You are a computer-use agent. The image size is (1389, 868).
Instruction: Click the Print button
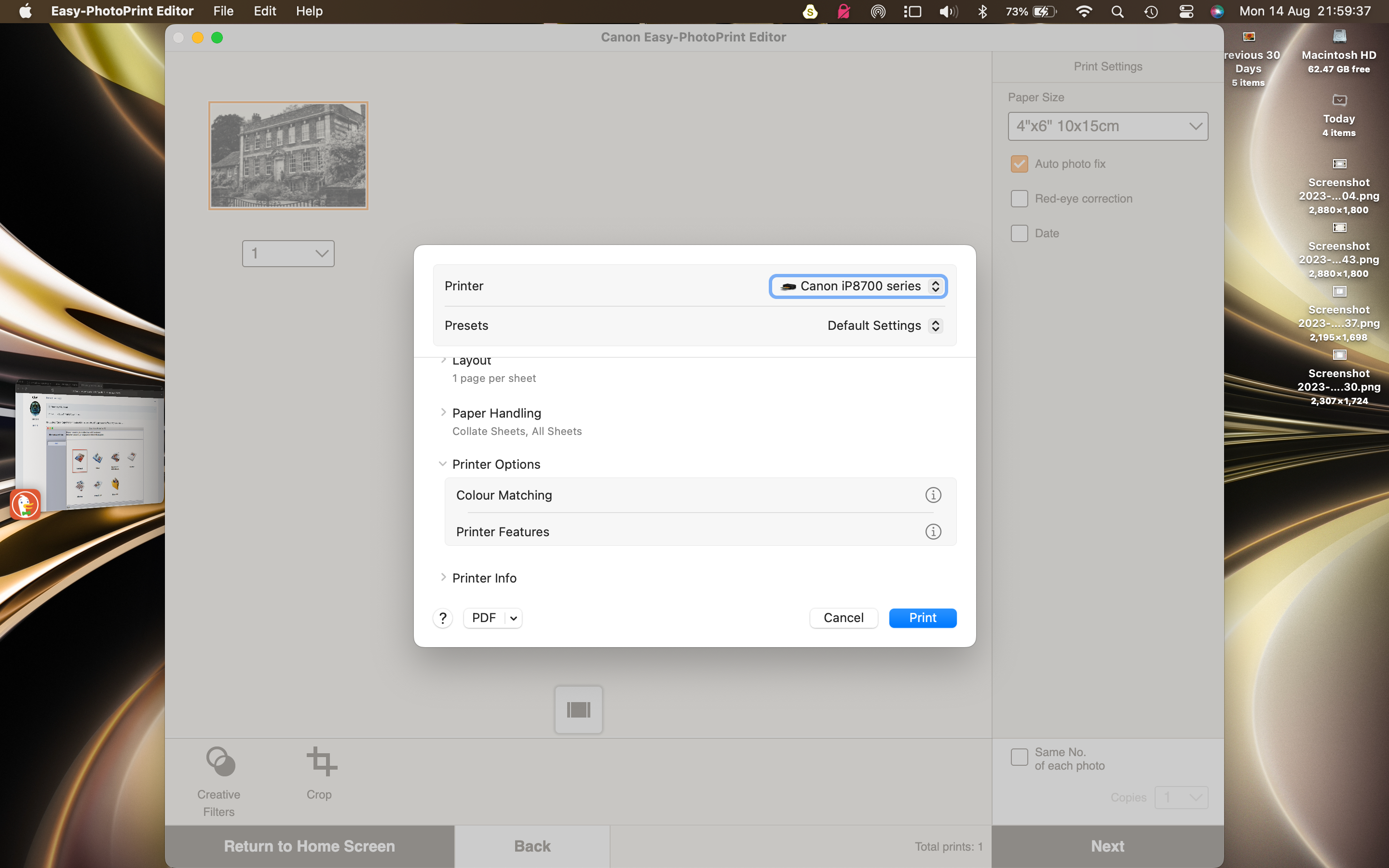922,618
